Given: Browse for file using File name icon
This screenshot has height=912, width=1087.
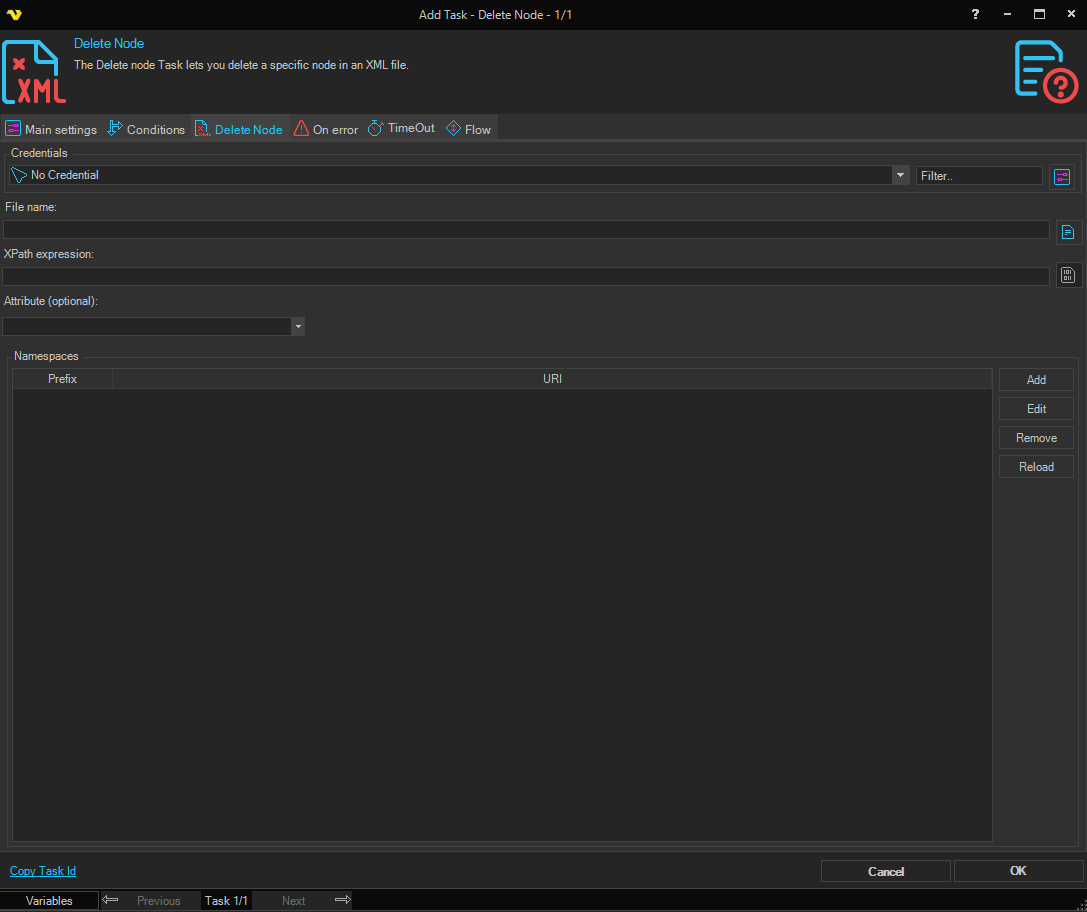Looking at the screenshot, I should (x=1068, y=232).
